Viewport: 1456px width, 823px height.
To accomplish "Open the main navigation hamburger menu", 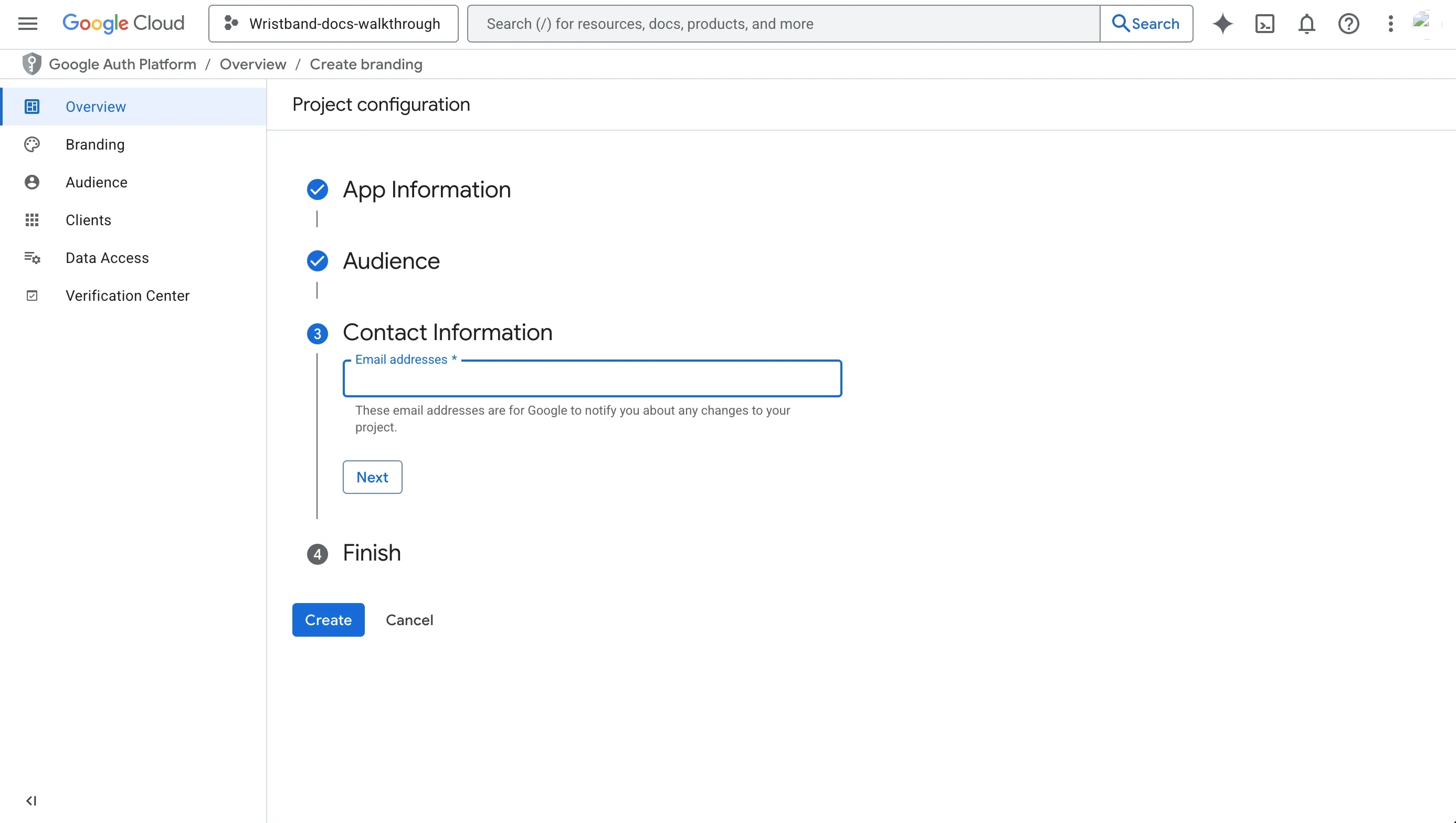I will pyautogui.click(x=28, y=24).
